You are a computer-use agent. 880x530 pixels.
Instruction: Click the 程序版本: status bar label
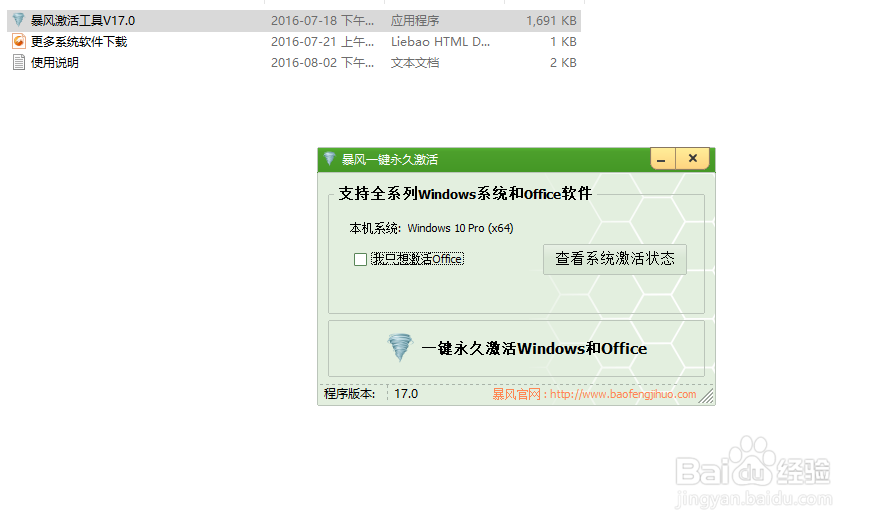point(349,394)
